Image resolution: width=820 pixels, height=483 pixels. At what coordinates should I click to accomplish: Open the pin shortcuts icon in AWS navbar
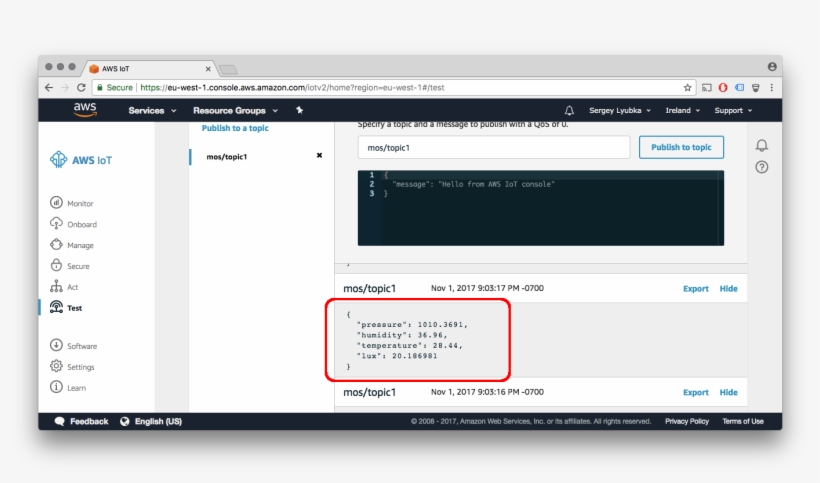(299, 110)
